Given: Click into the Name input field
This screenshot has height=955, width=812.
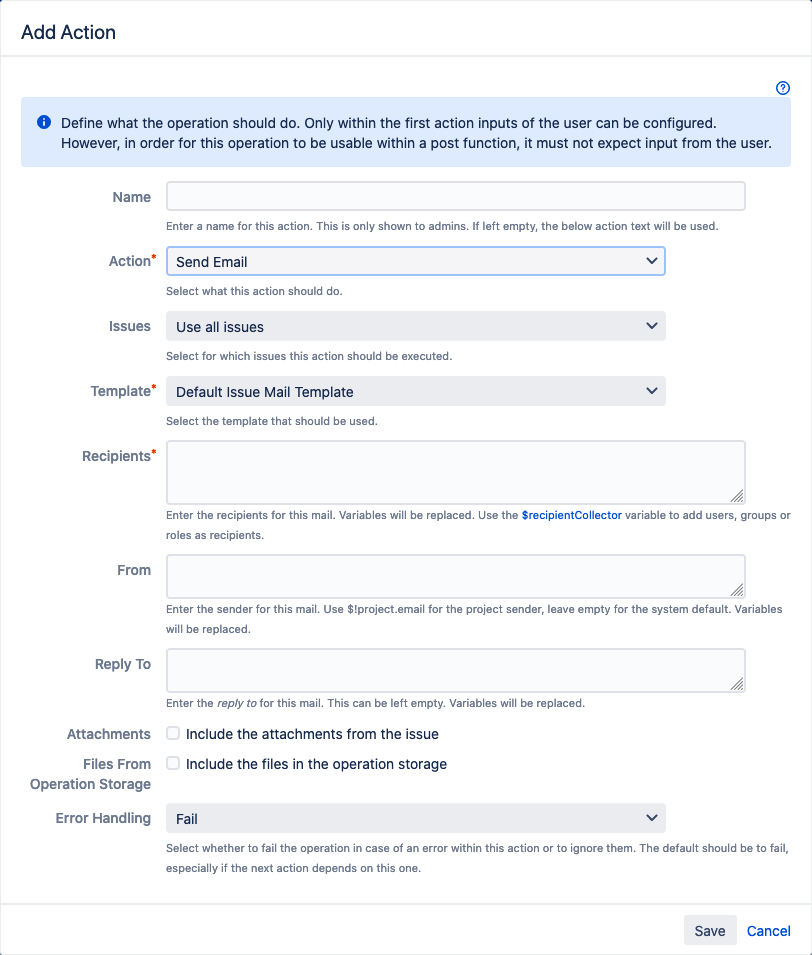Looking at the screenshot, I should click(455, 196).
